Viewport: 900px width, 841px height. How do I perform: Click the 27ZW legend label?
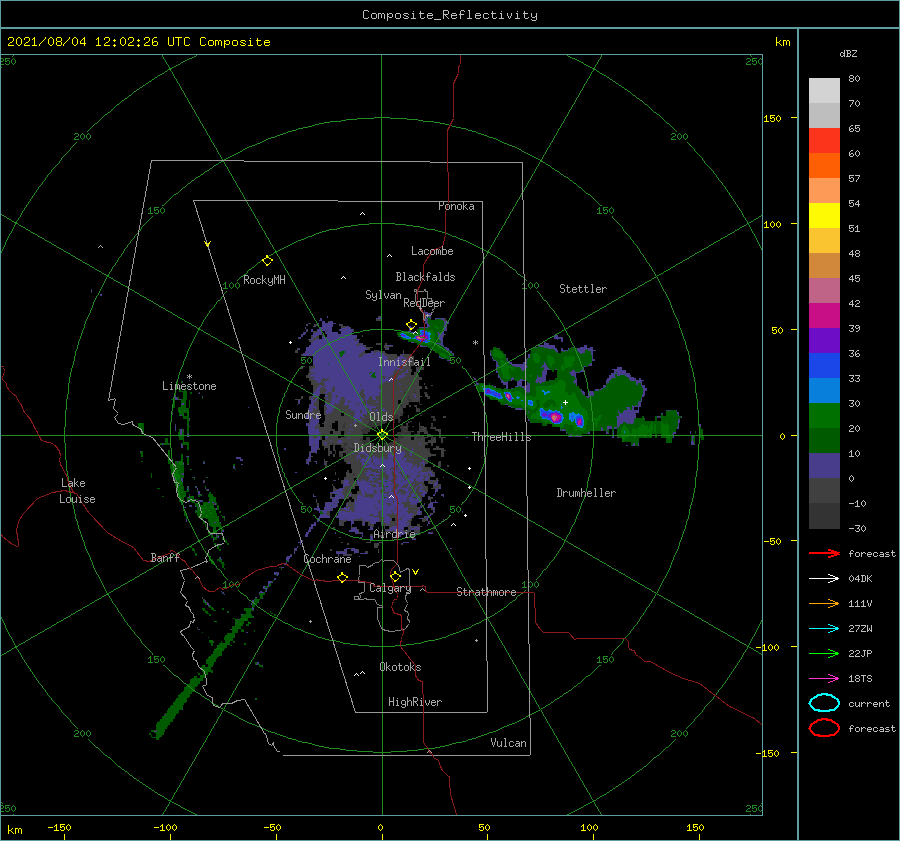click(x=860, y=629)
